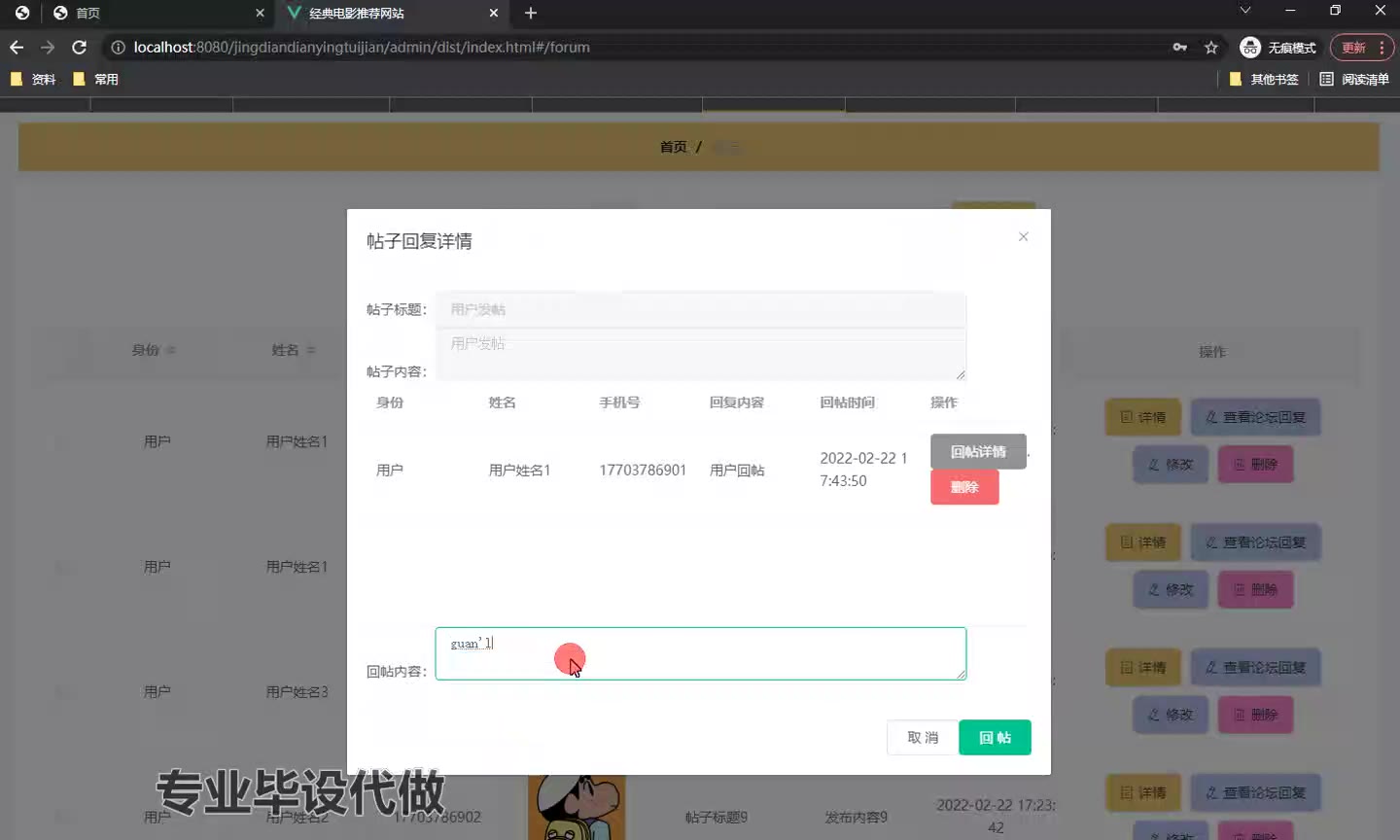The width and height of the screenshot is (1400, 840).
Task: Open the 无痕模式 incognito indicator
Action: point(1278,47)
